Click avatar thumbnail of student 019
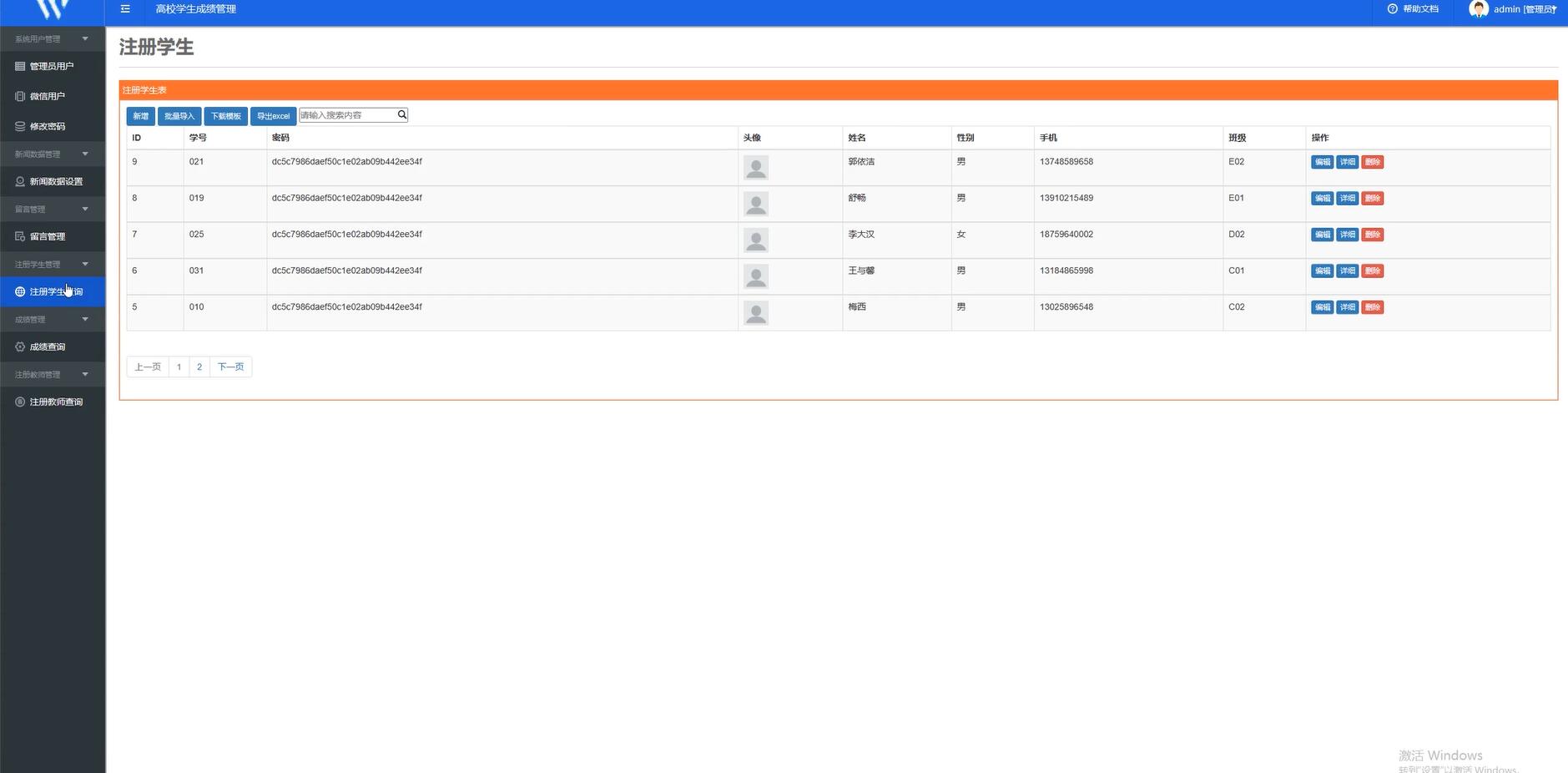Viewport: 1568px width, 773px height. [x=756, y=204]
